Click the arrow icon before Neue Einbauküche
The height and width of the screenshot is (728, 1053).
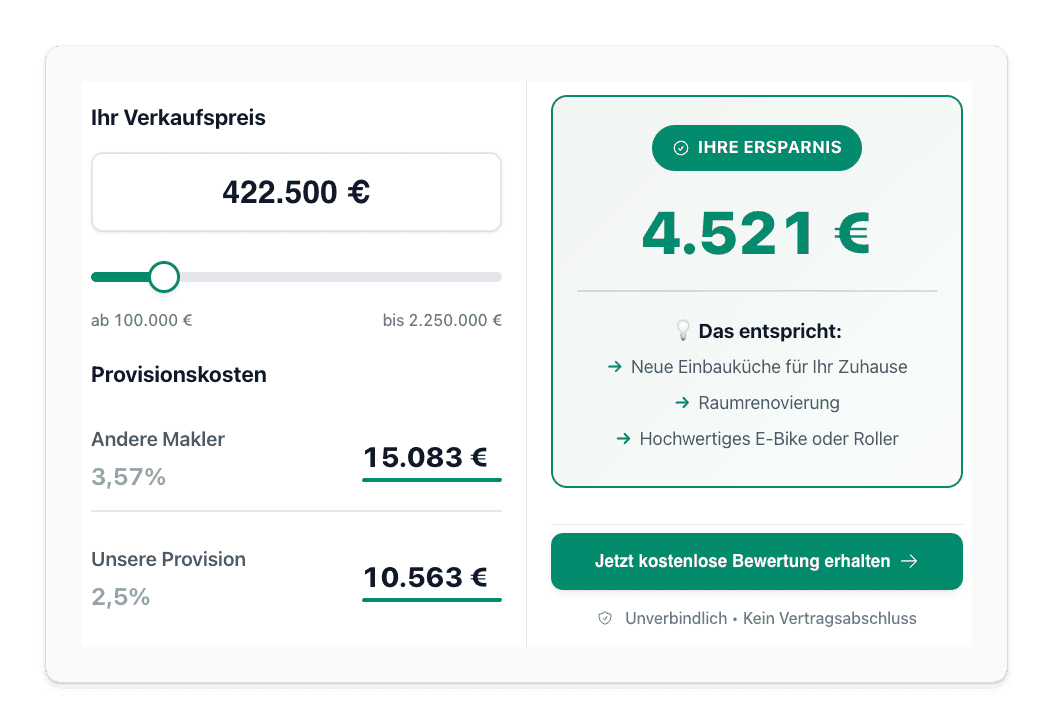coord(615,367)
